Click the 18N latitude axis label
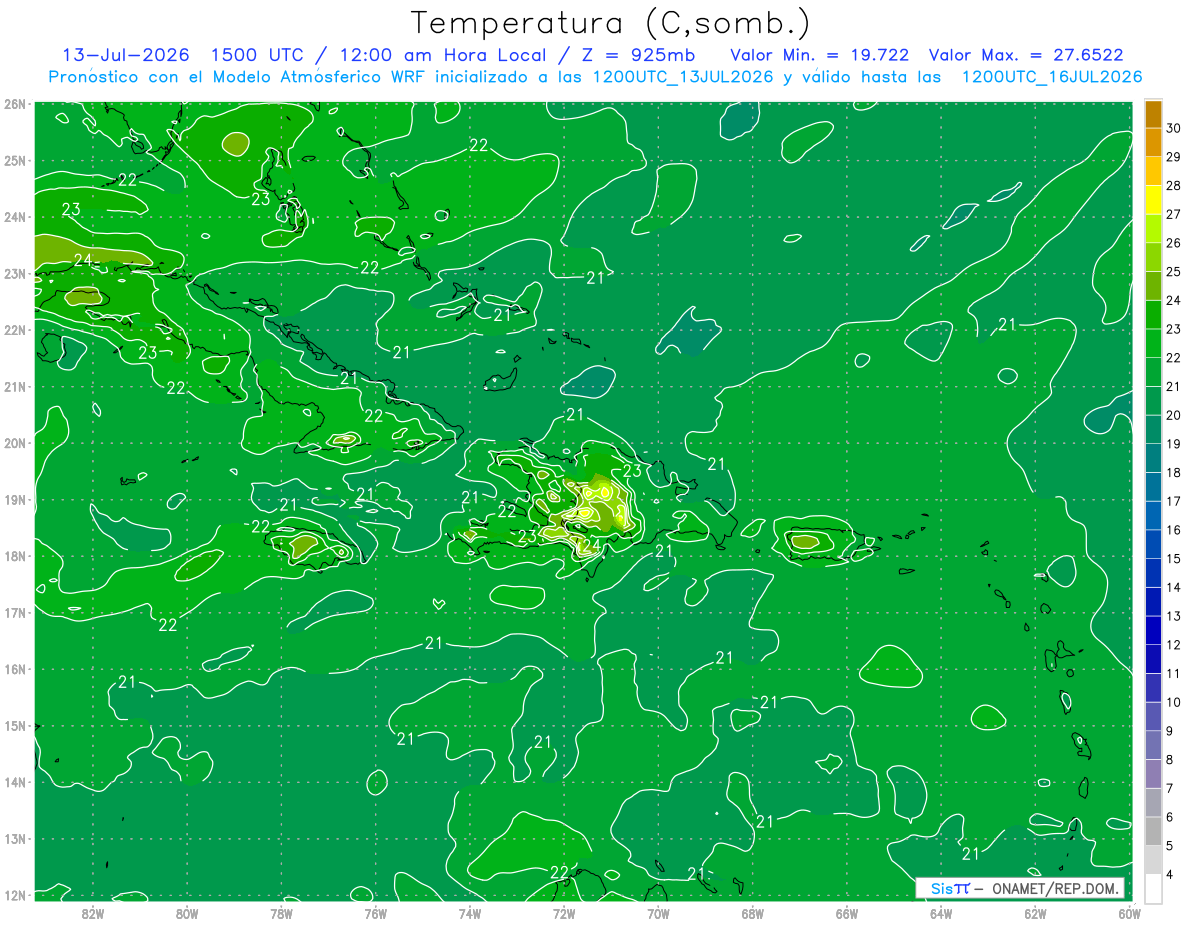 click(x=14, y=556)
